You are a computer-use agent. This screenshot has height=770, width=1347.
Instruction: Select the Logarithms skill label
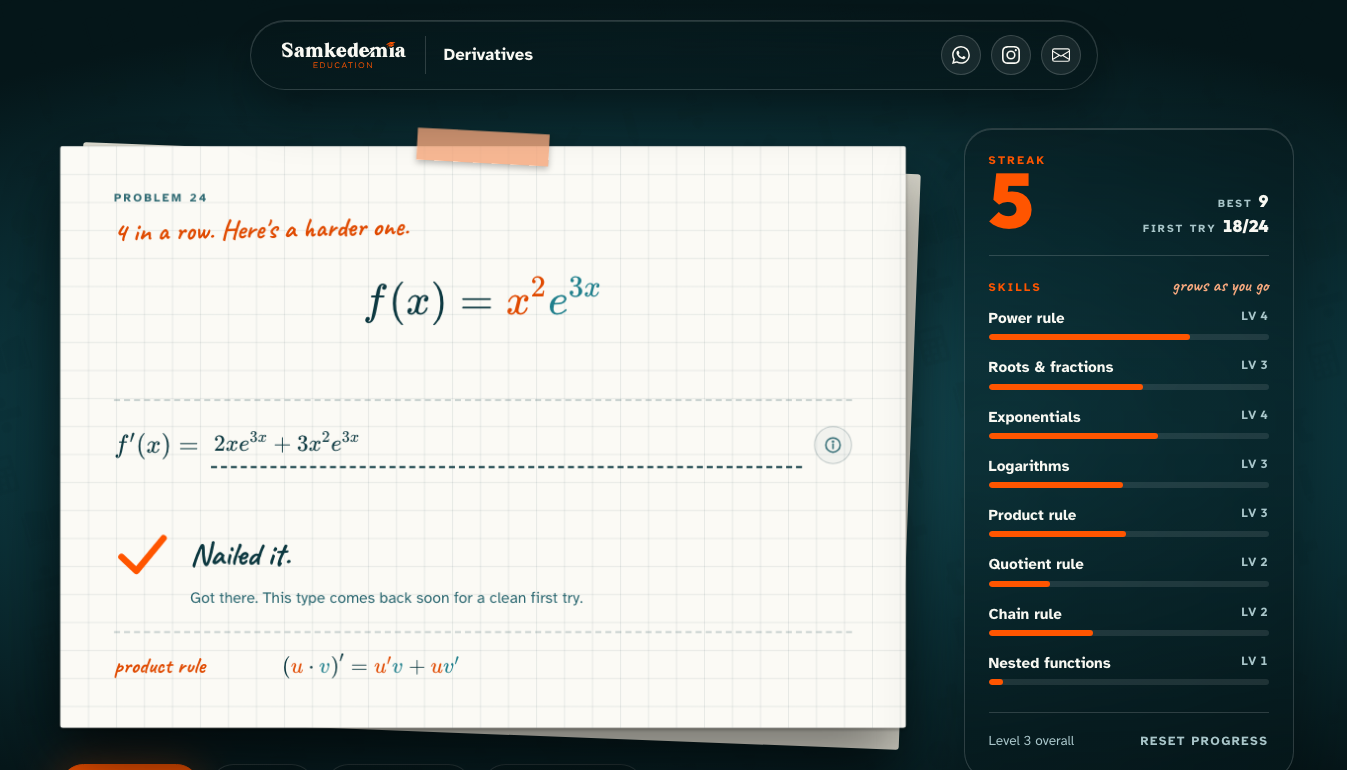point(1029,466)
